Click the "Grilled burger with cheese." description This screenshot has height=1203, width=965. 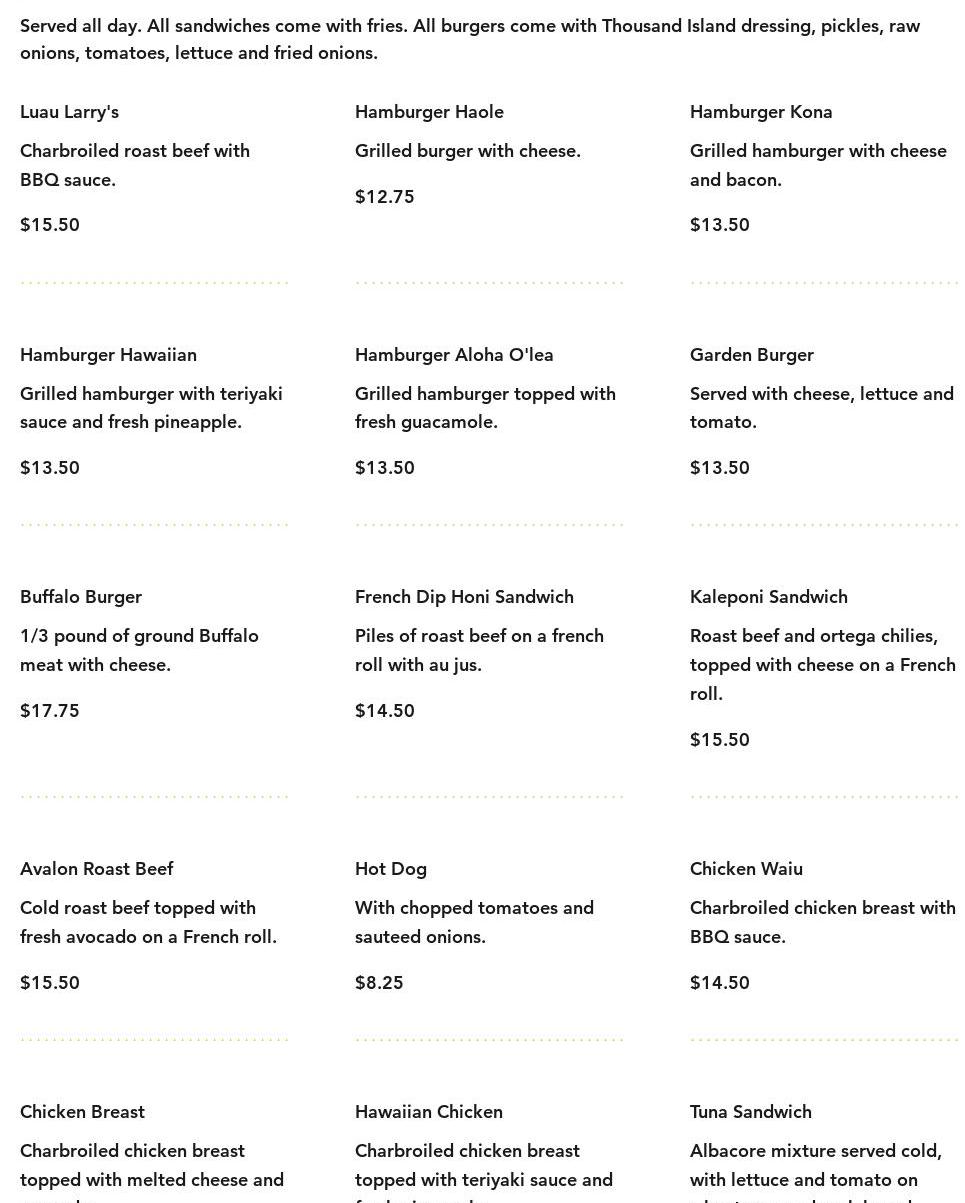tap(467, 151)
